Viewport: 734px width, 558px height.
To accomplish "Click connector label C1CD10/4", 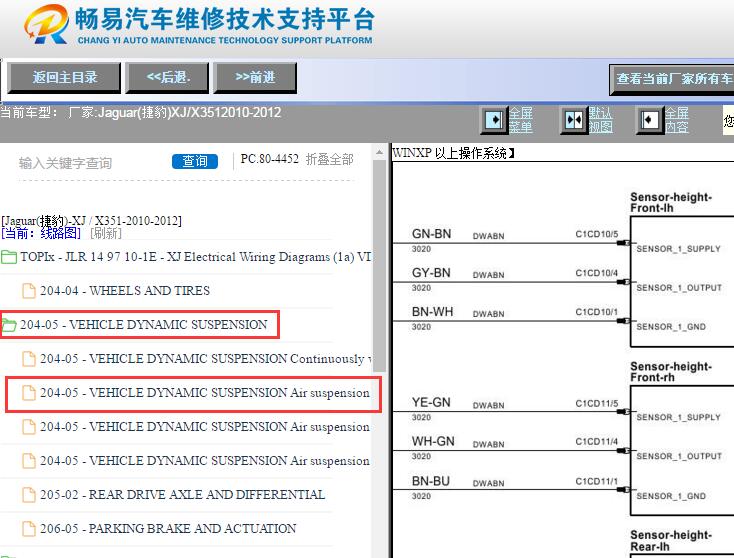I will tap(596, 273).
